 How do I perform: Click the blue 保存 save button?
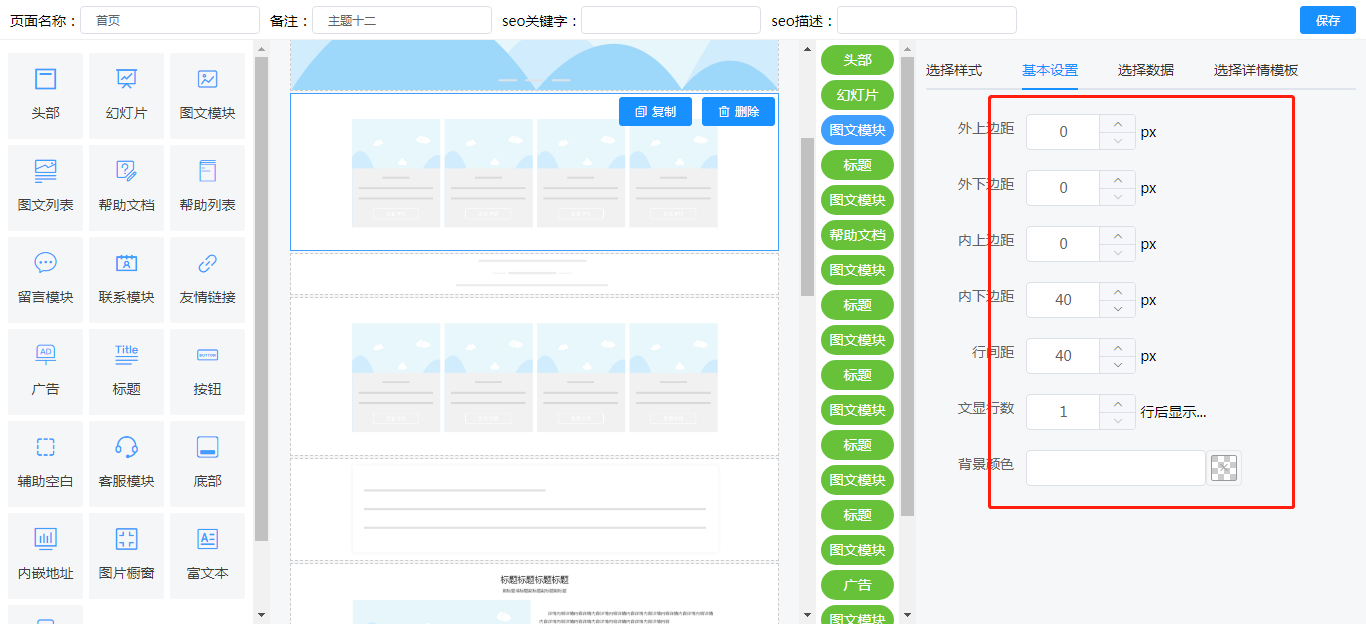pos(1327,20)
